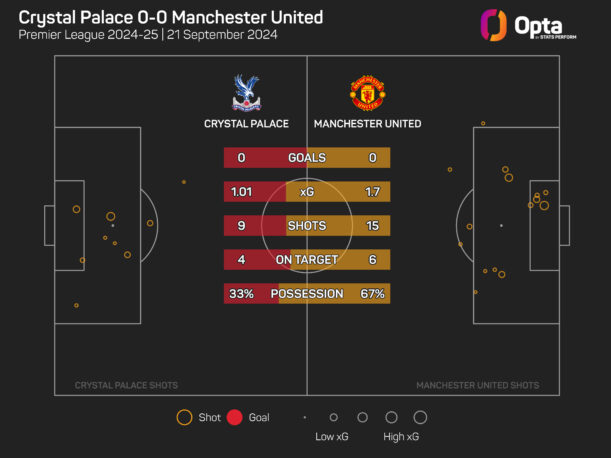Click the red Goal legend circle
The width and height of the screenshot is (611, 458).
click(x=236, y=417)
